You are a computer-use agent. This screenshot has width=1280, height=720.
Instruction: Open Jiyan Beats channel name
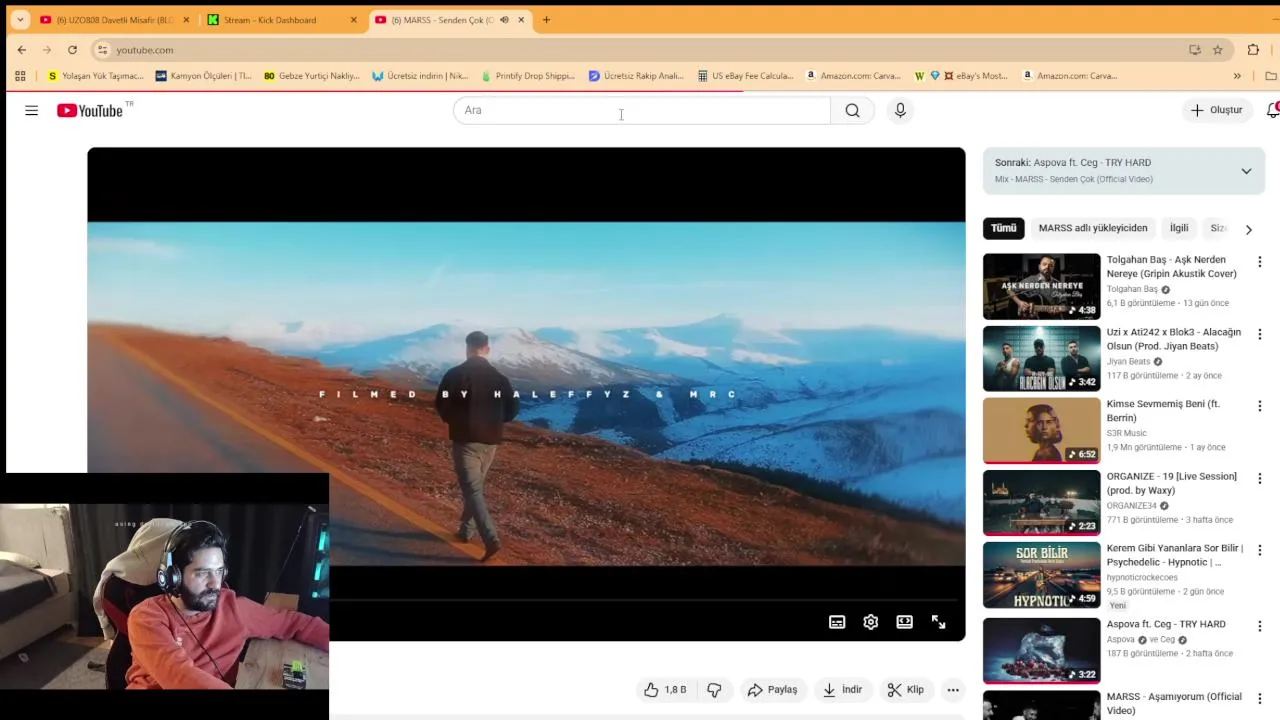1128,362
